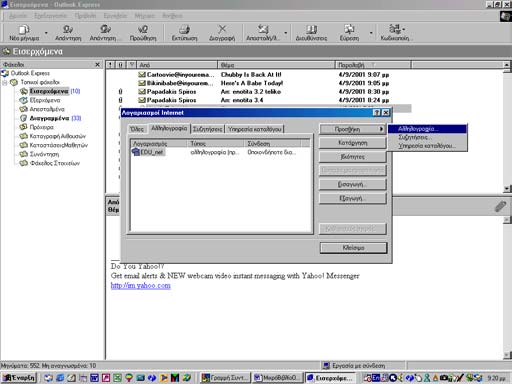This screenshot has width=512, height=384.
Task: Click the Διαγραφή (delete) toolbar icon
Action: [222, 33]
